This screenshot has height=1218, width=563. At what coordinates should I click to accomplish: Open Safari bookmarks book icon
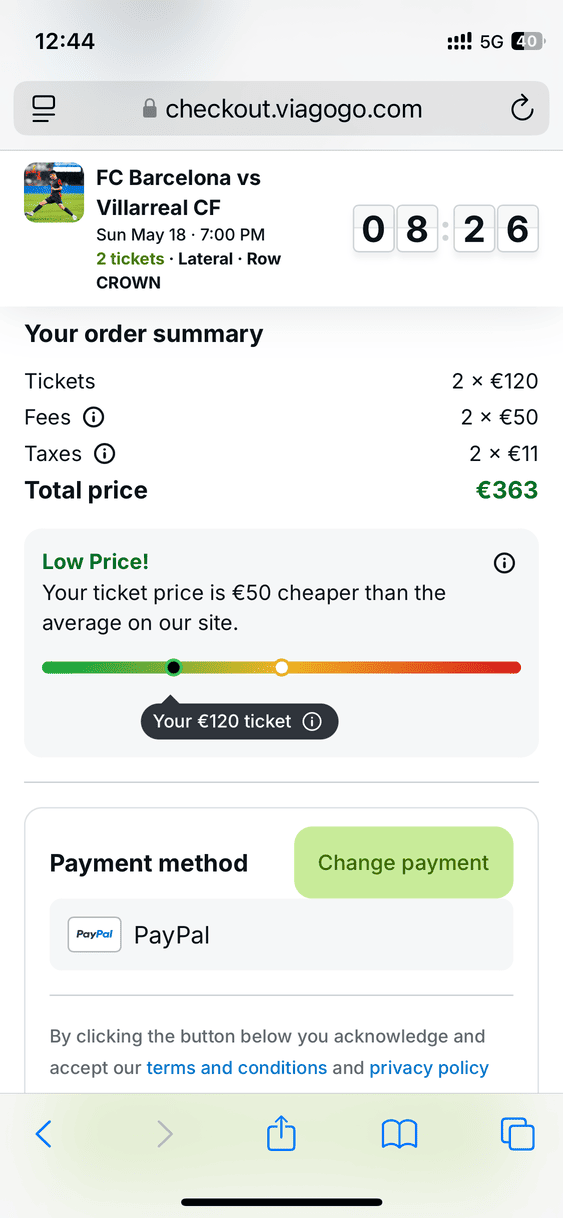click(x=399, y=1134)
